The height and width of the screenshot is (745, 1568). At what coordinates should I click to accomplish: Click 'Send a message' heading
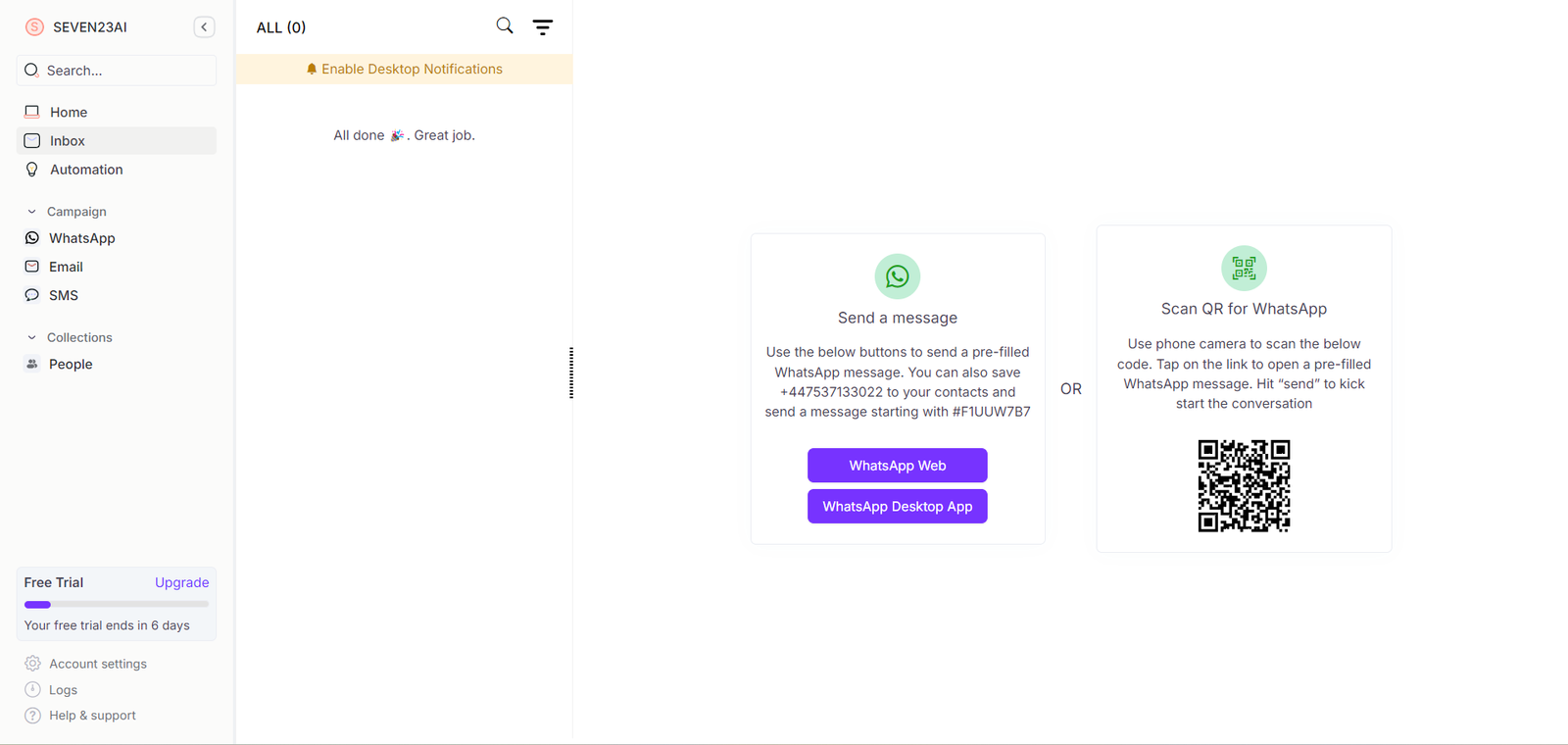[x=898, y=318]
